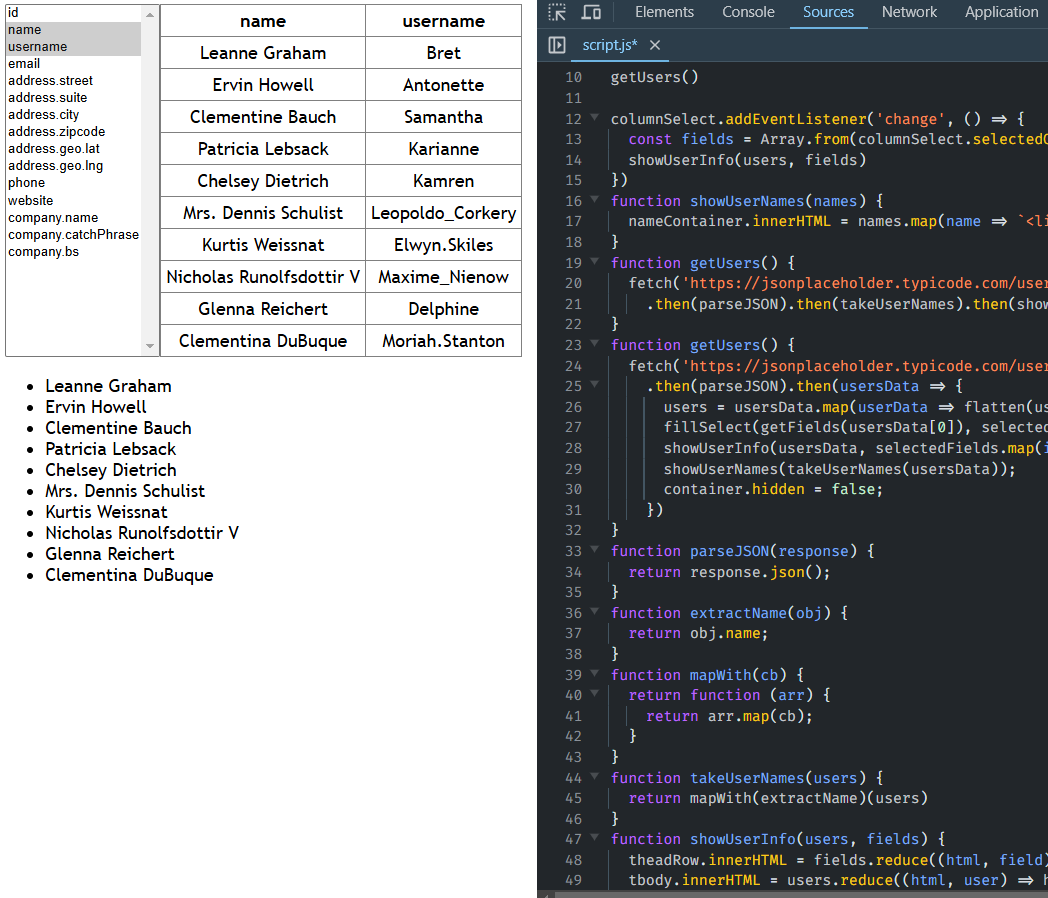Click the Delphine username cell
The width and height of the screenshot is (1048, 898).
[443, 309]
